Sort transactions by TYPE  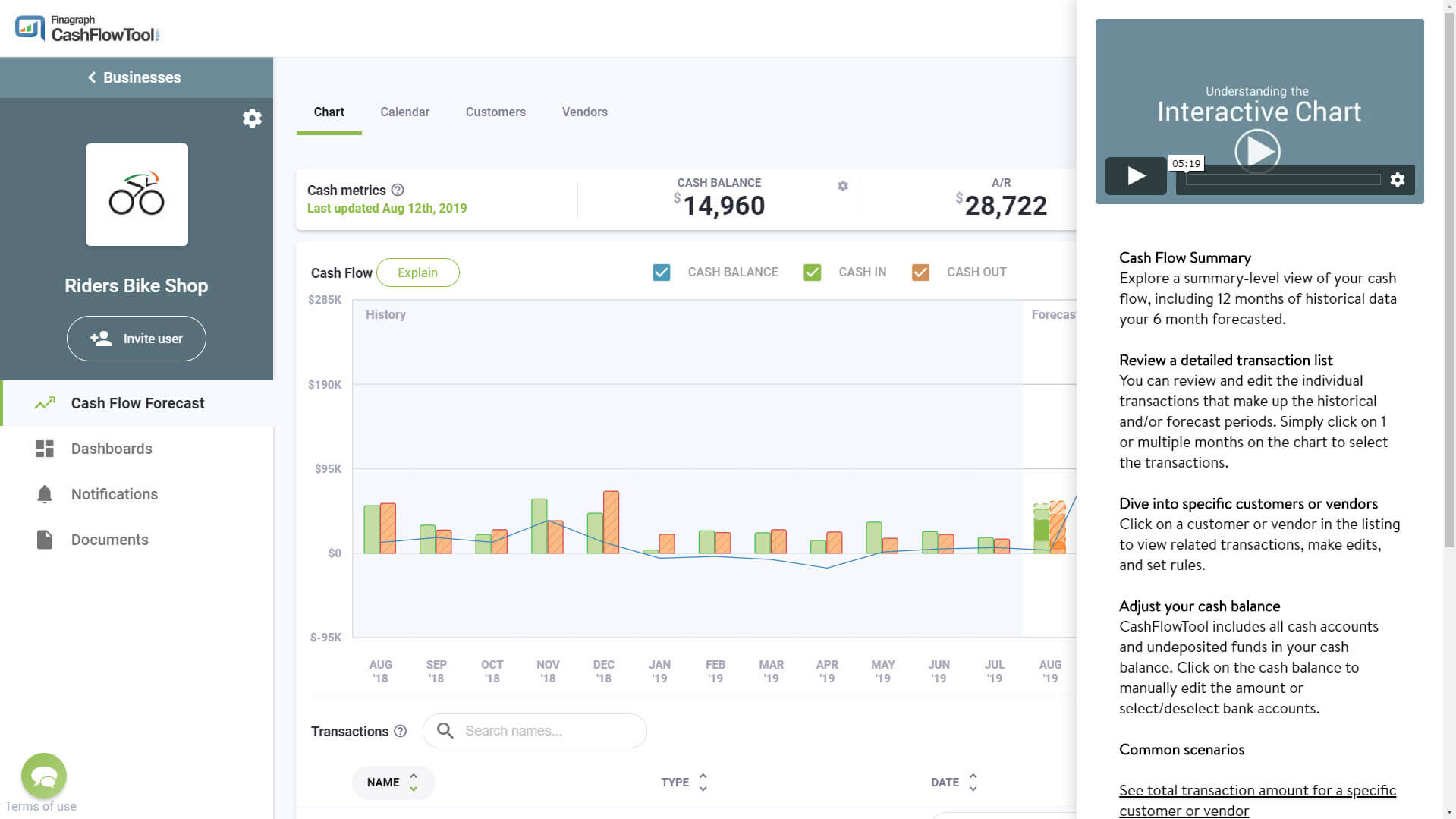[684, 783]
